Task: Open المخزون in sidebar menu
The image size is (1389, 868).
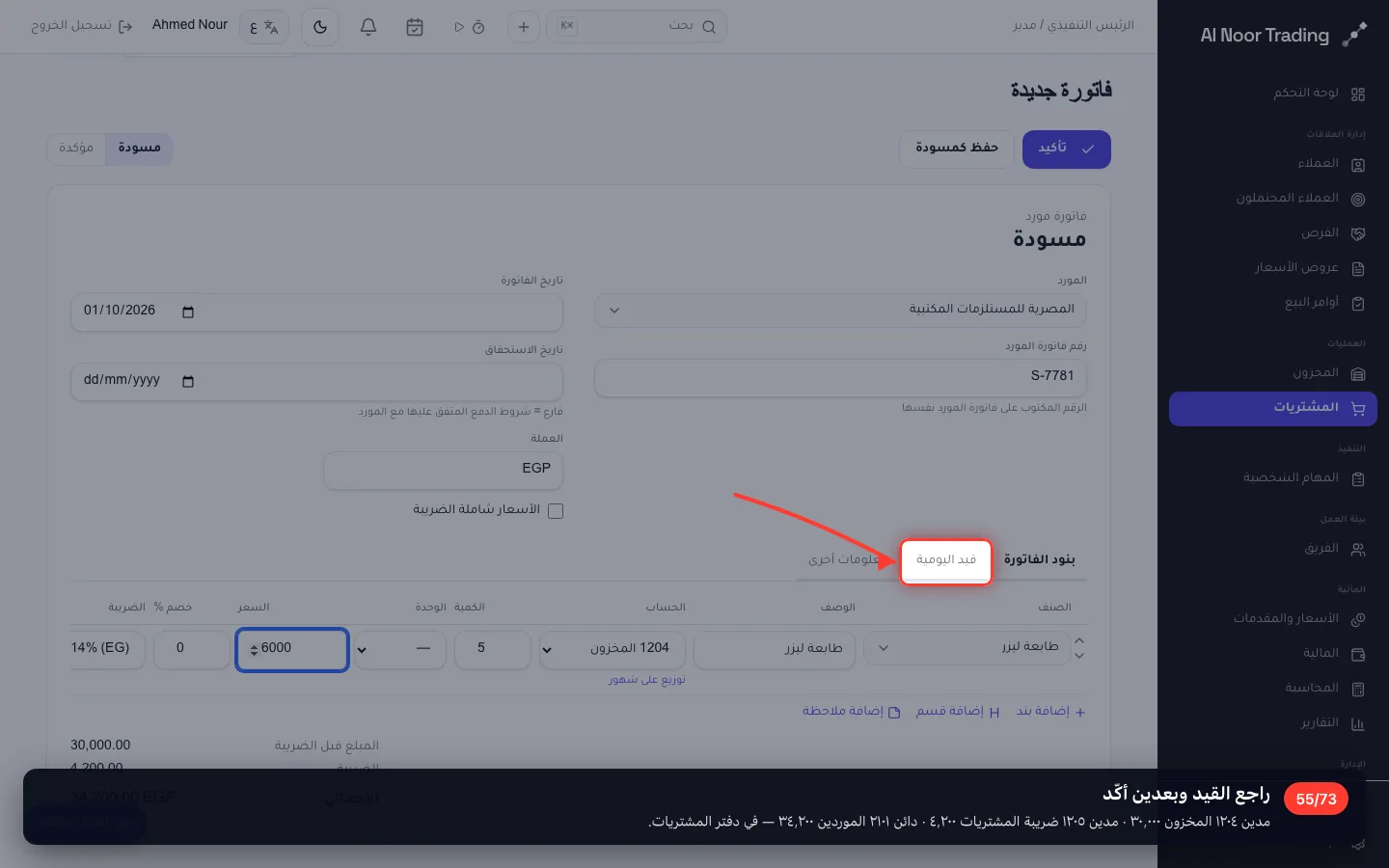Action: coord(1273,373)
